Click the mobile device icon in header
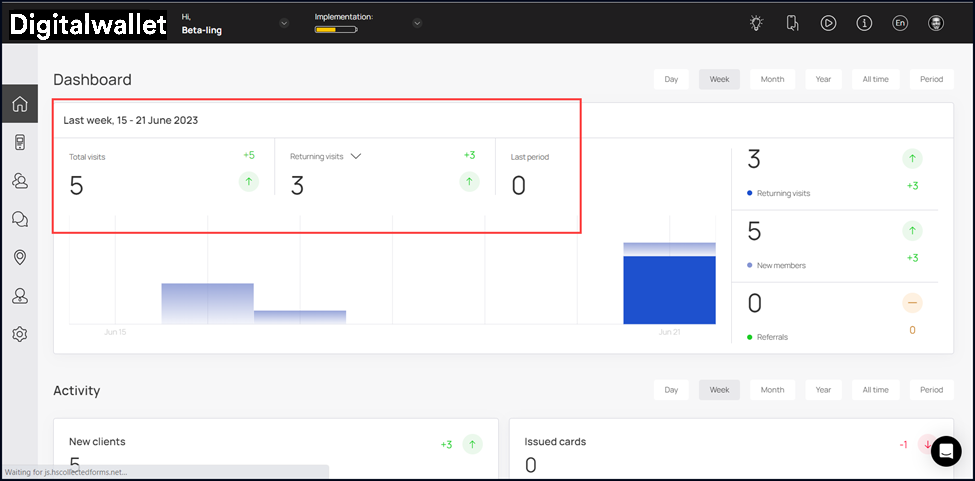 coord(792,23)
